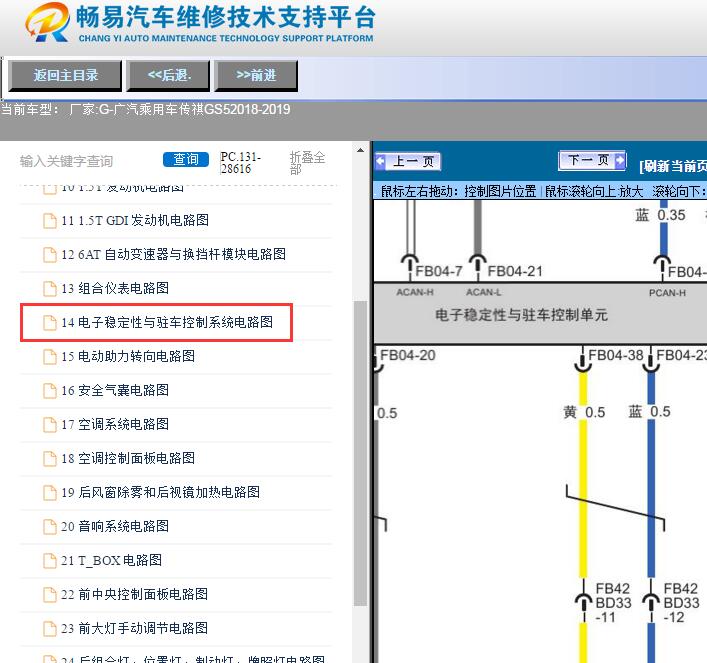Click the sidebar list scrollbar thumb
Viewport: 707px width, 663px height.
360,453
